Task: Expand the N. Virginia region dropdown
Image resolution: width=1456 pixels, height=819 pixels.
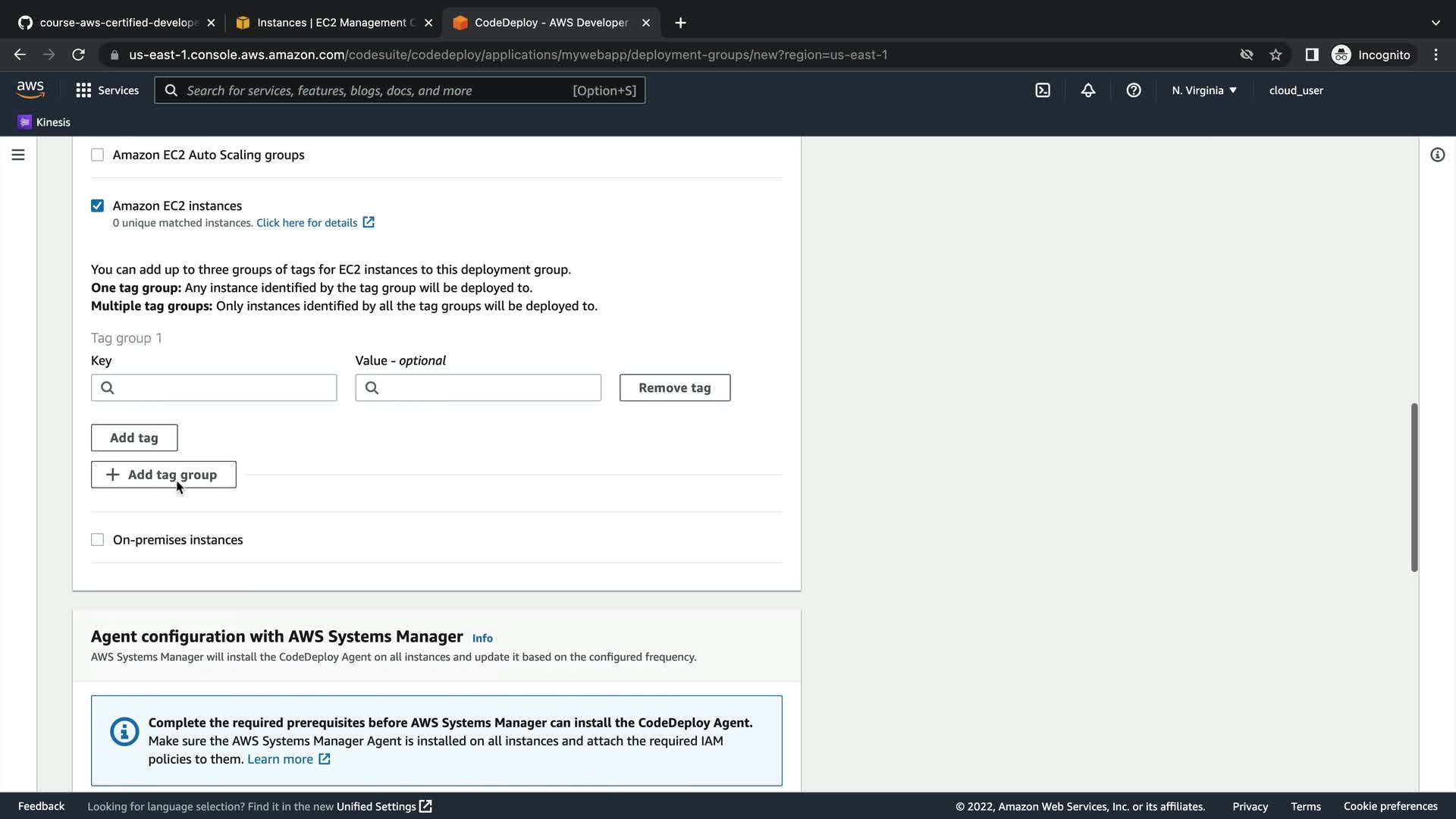Action: pyautogui.click(x=1203, y=90)
